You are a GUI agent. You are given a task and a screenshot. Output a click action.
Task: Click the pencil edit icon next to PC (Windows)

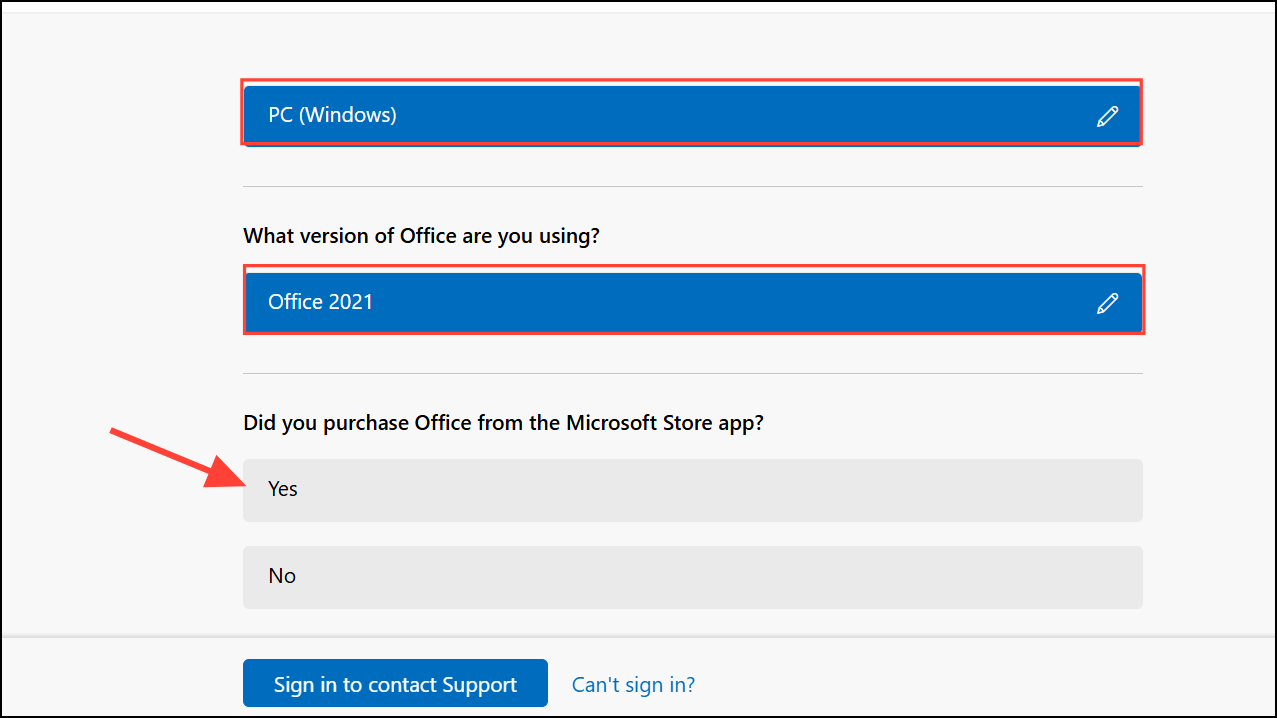(x=1108, y=115)
